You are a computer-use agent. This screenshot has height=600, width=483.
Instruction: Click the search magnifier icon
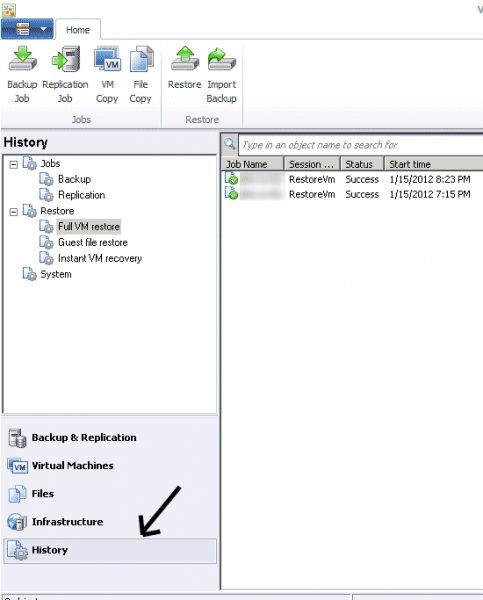(230, 144)
